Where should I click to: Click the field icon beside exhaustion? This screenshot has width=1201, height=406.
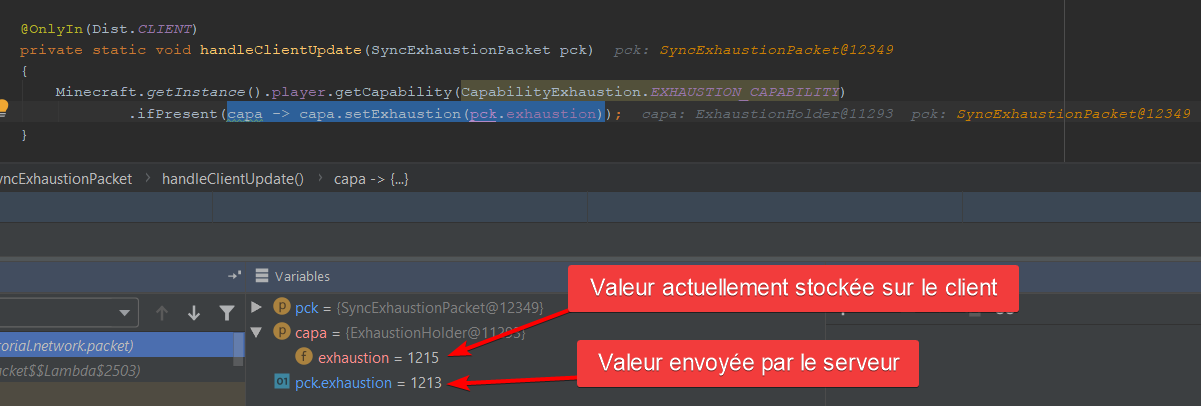coord(304,357)
